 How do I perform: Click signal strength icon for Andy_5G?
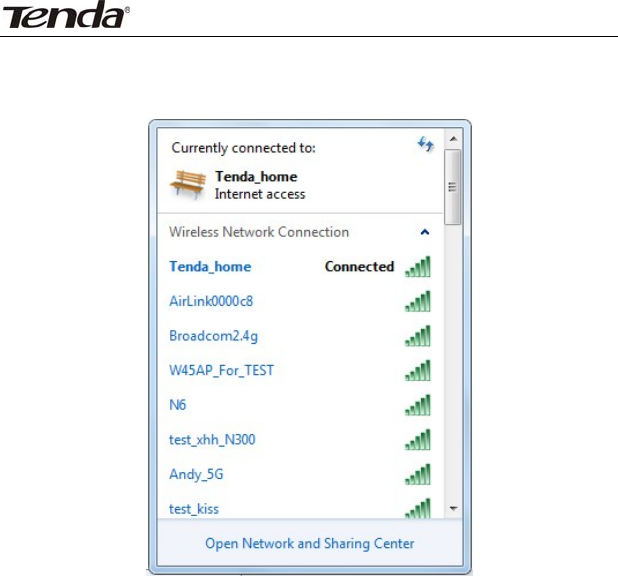418,474
